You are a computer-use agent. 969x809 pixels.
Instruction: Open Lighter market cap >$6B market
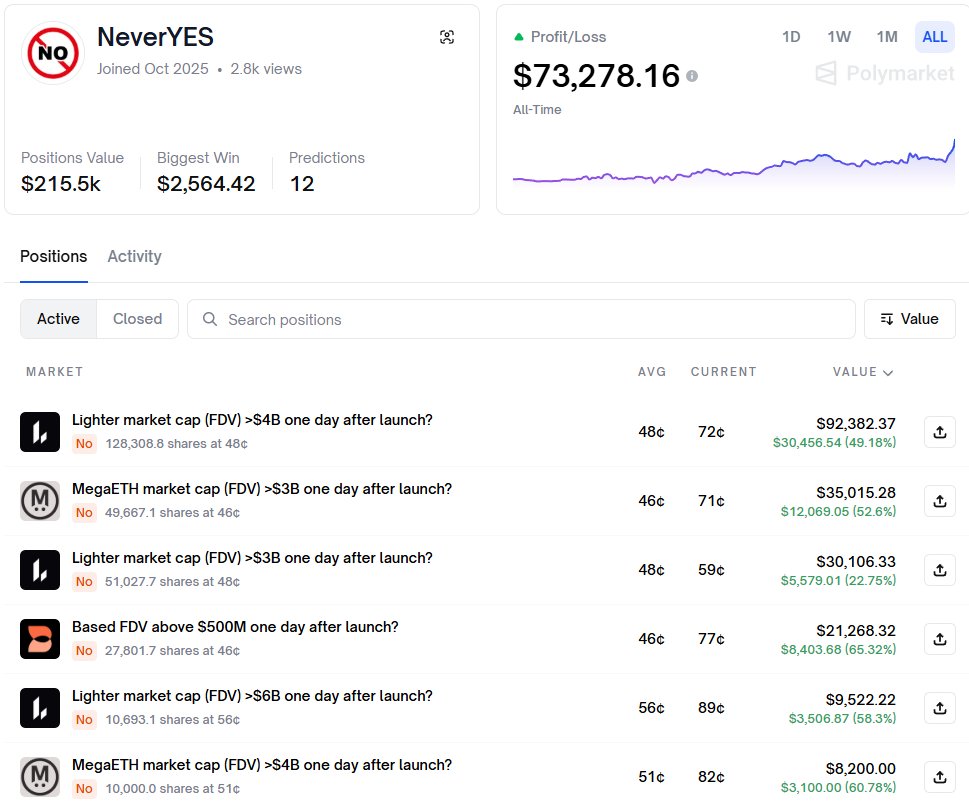point(252,697)
